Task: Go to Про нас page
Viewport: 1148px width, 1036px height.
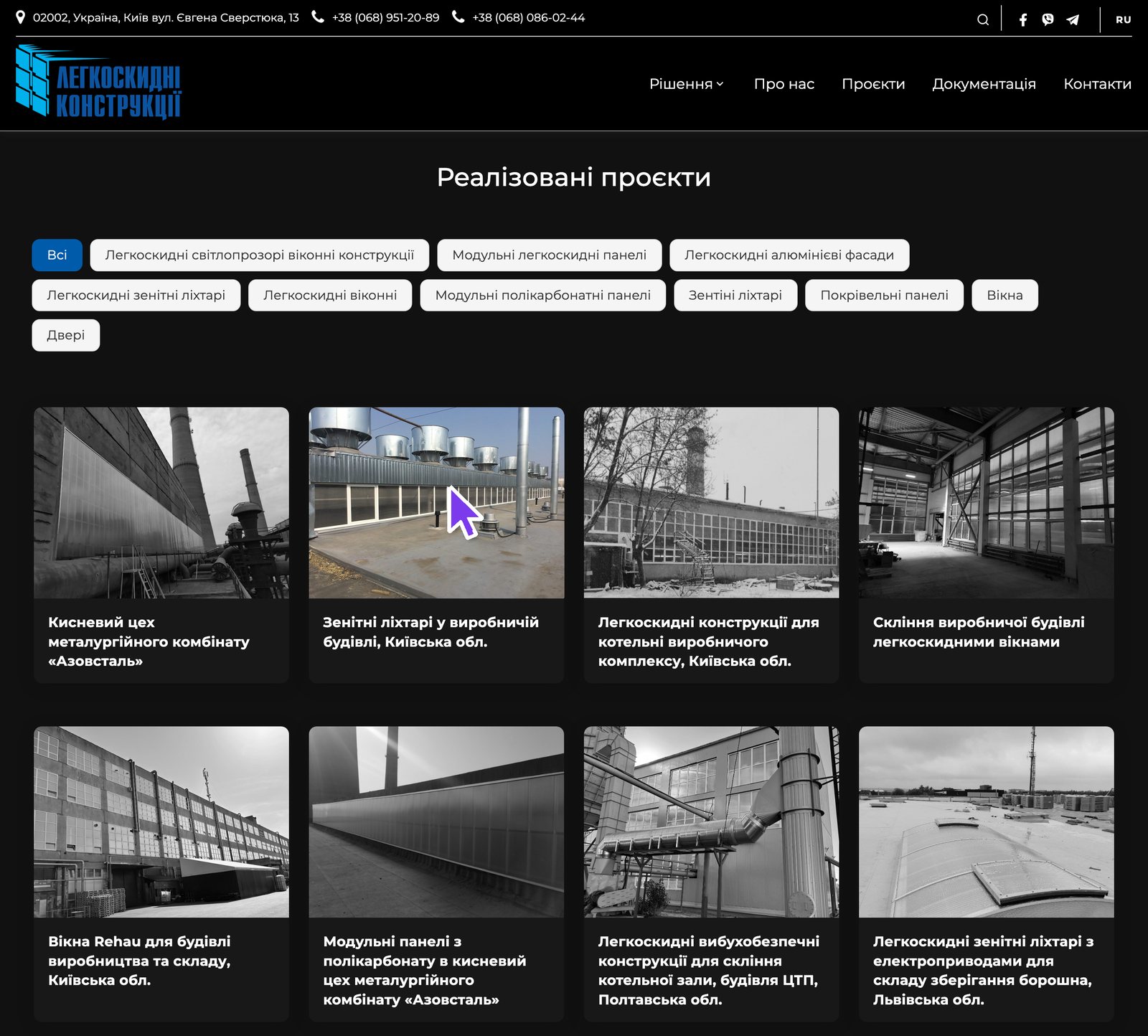Action: (784, 84)
